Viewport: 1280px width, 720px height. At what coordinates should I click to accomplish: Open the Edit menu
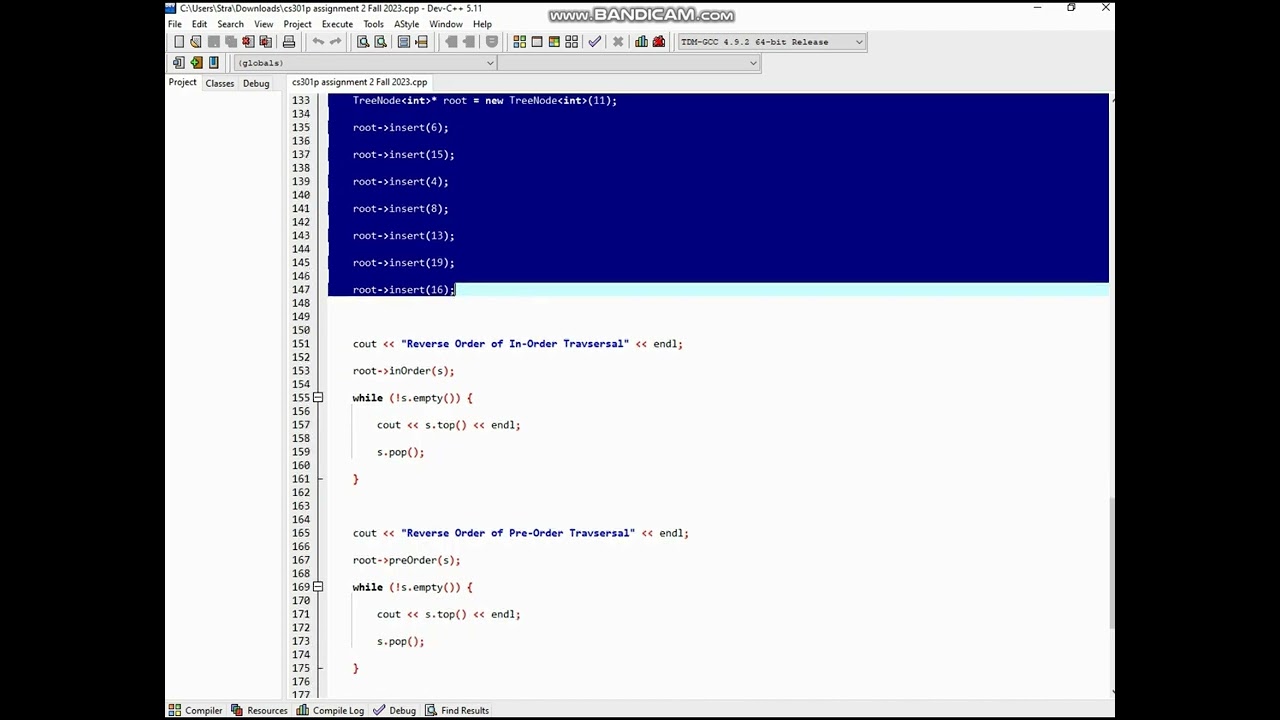pos(199,24)
